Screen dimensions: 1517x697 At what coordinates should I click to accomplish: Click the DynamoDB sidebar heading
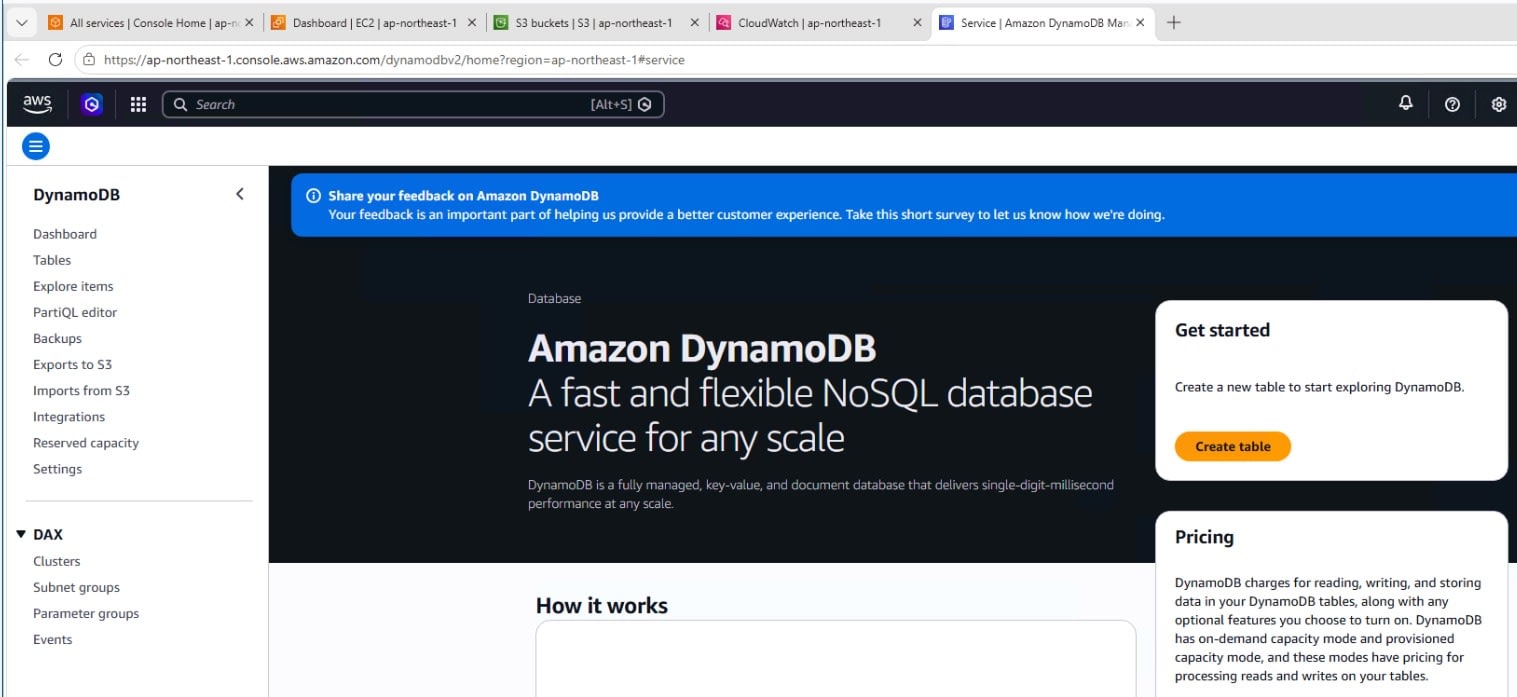tap(76, 195)
